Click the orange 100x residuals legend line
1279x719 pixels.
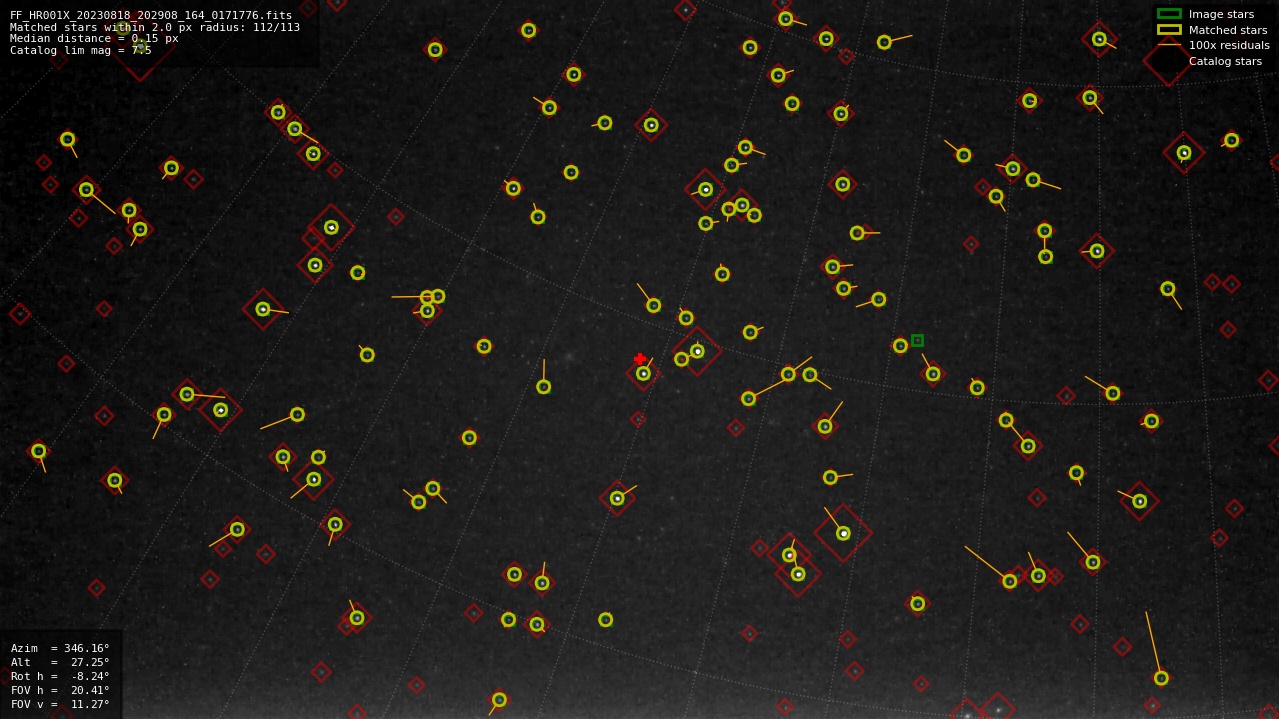(1169, 45)
